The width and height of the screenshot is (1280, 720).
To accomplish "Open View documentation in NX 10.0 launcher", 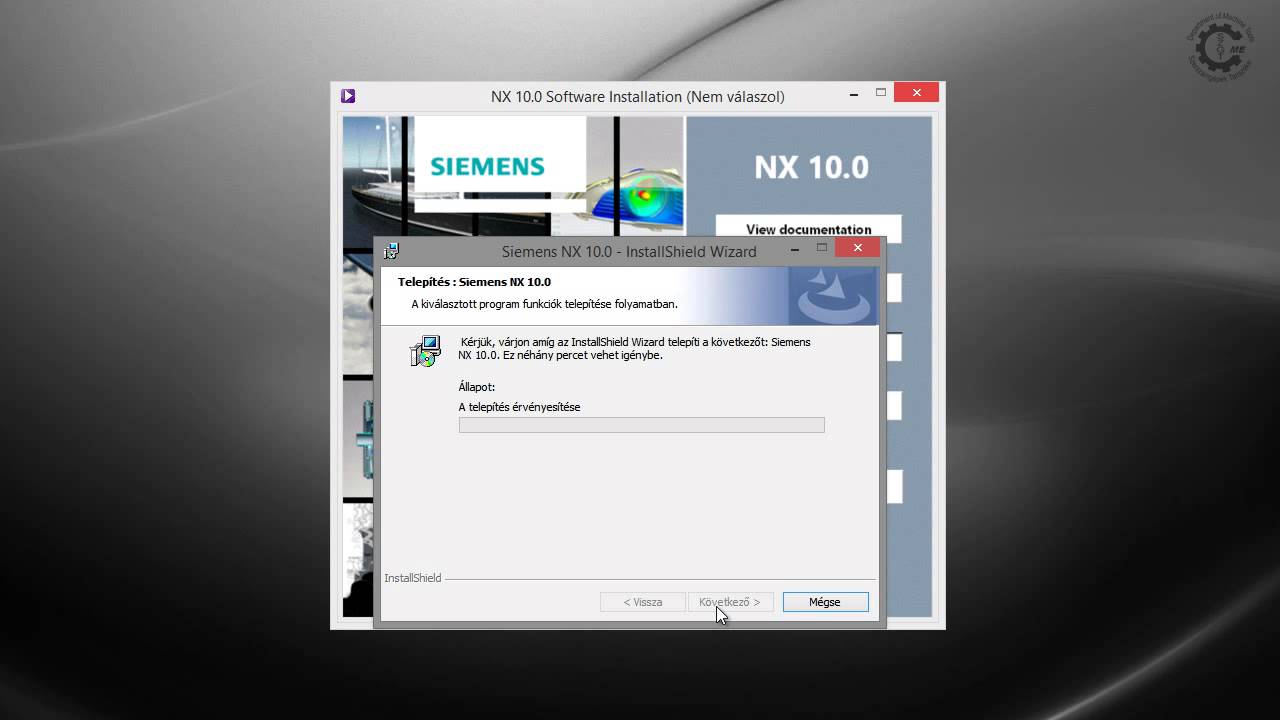I will (x=808, y=229).
